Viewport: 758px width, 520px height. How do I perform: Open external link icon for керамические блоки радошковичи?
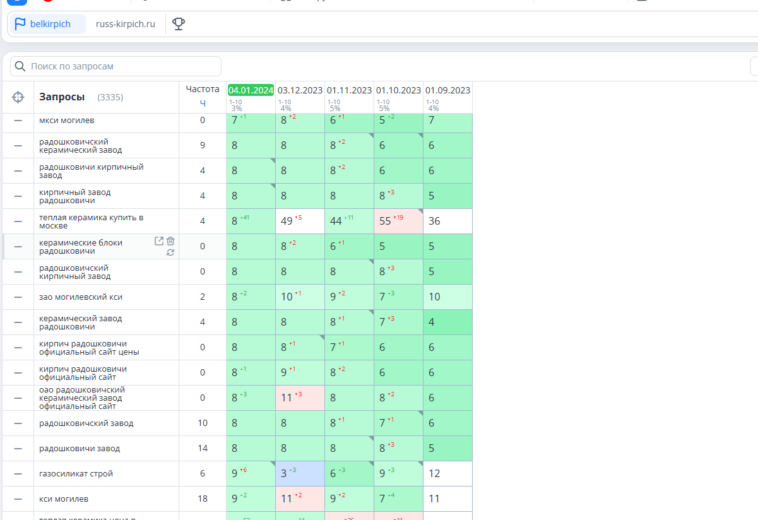click(159, 241)
